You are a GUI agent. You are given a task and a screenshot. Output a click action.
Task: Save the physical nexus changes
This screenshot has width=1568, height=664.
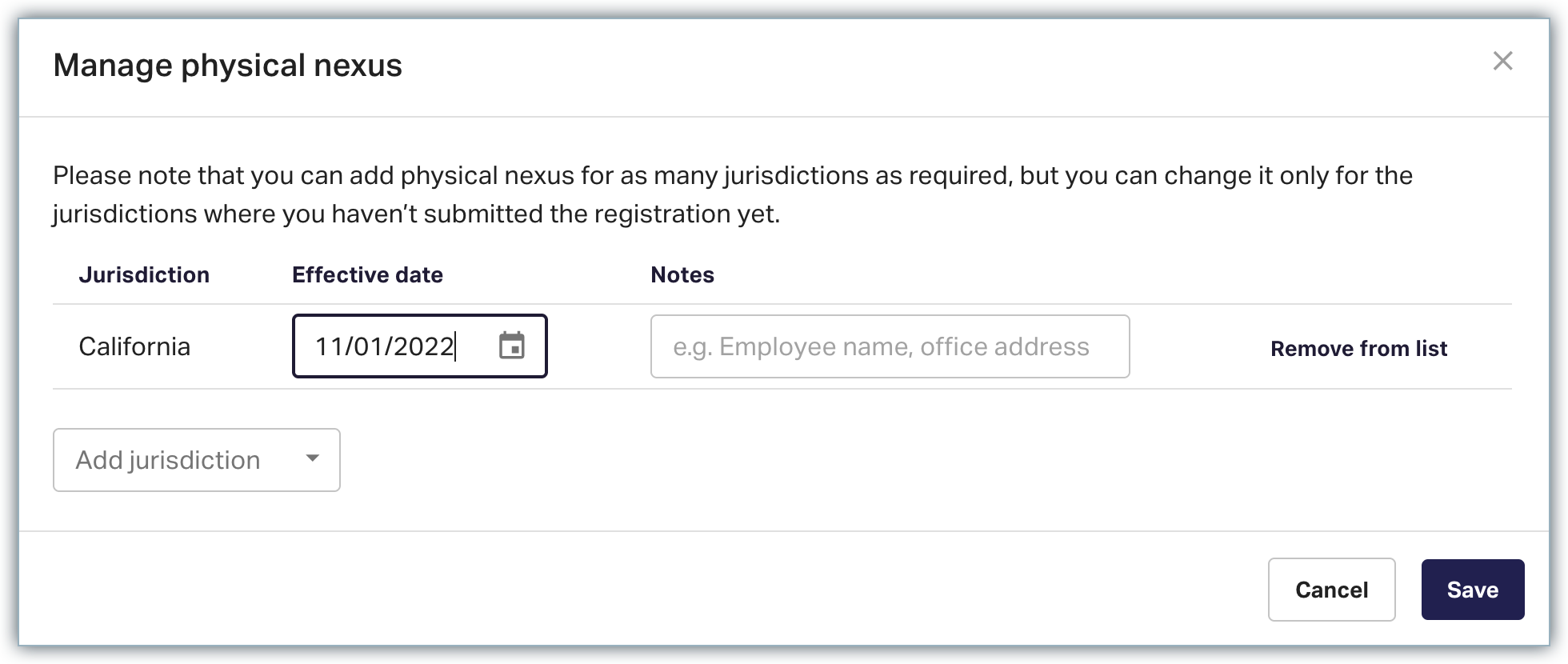coord(1472,590)
